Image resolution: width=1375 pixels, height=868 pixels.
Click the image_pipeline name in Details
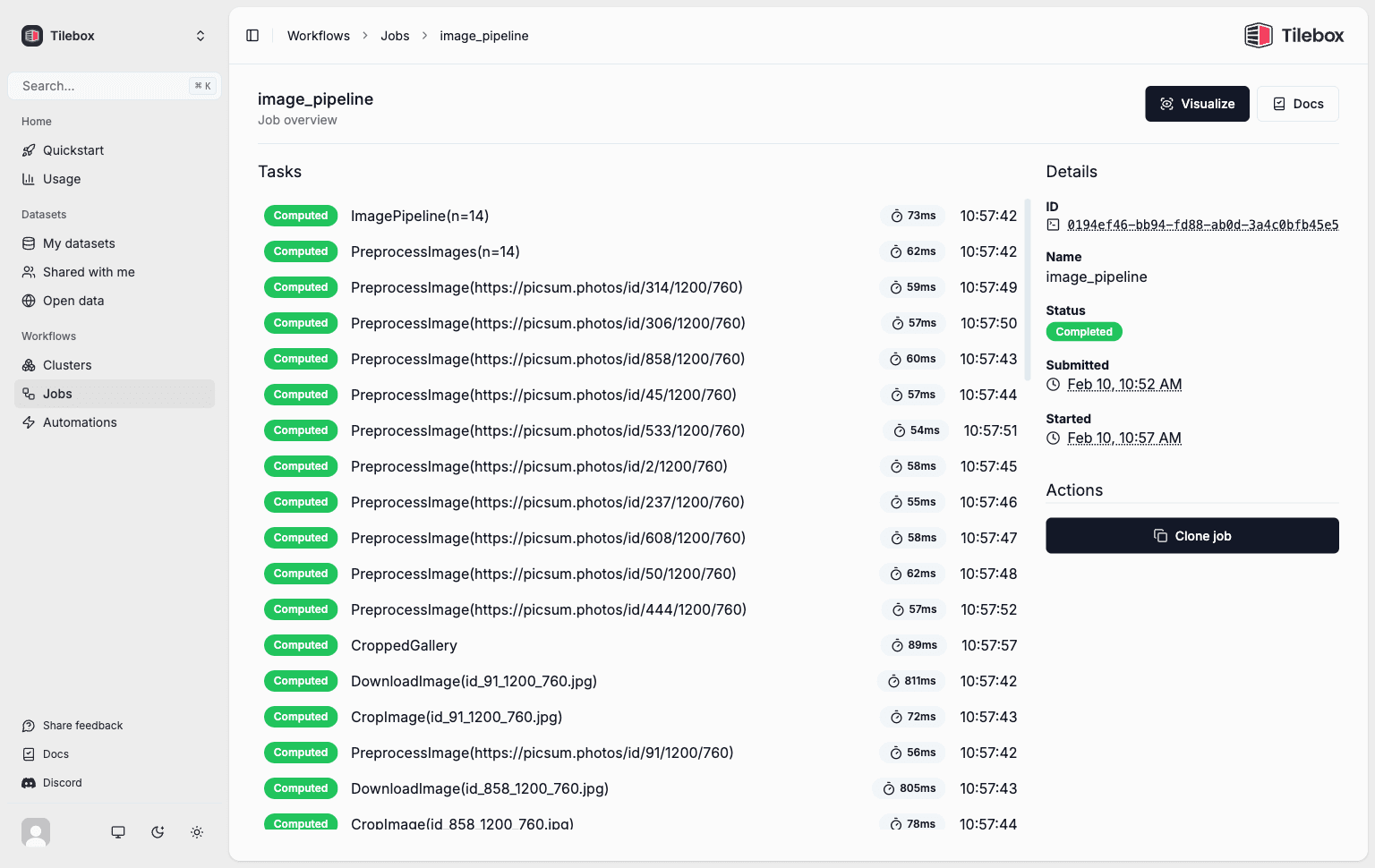click(x=1097, y=277)
